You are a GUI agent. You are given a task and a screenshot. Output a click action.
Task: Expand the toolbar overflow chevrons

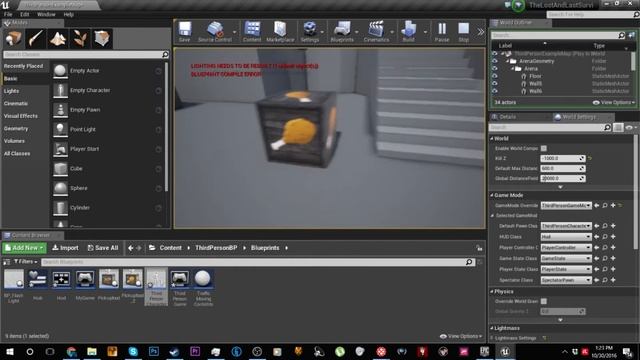pos(480,32)
